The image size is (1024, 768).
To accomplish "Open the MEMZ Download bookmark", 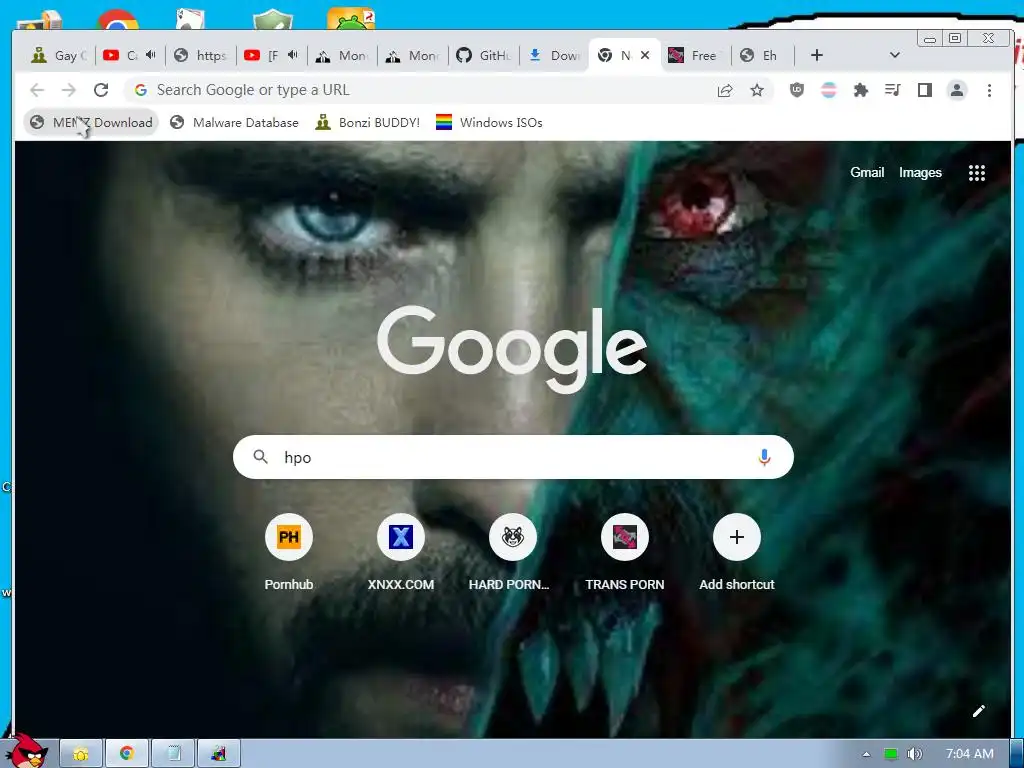I will point(91,123).
